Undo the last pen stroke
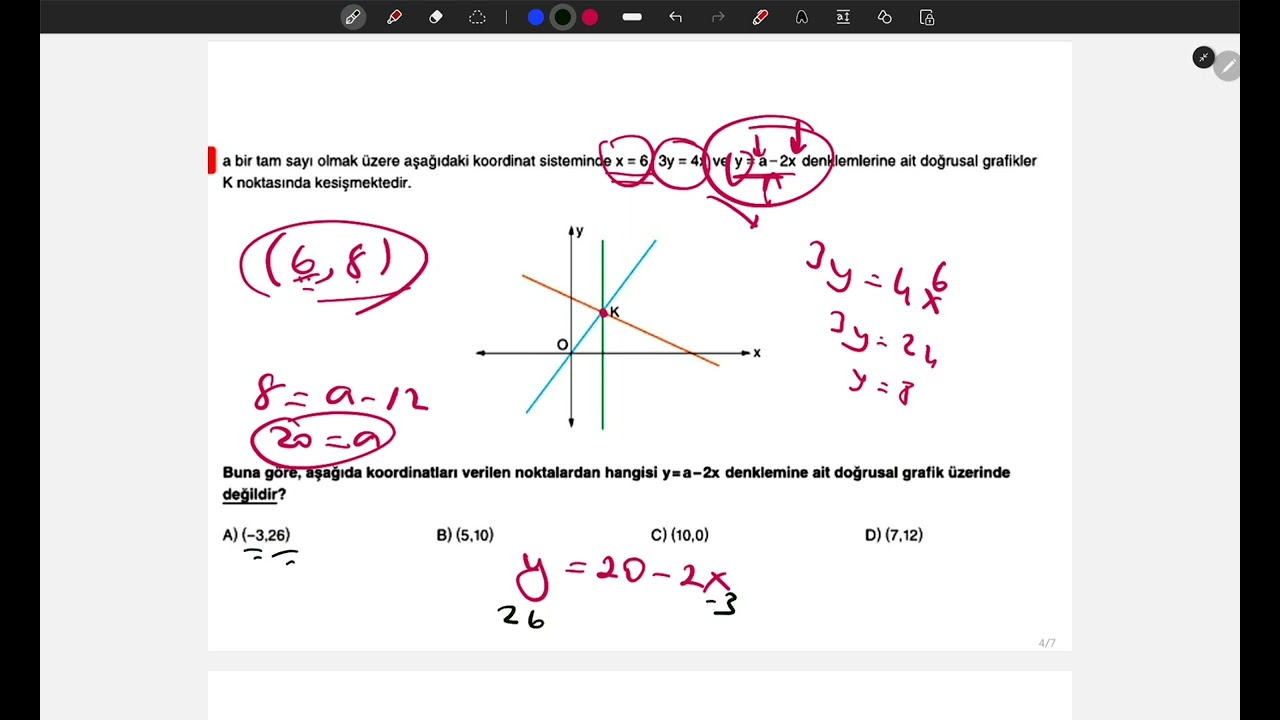This screenshot has width=1280, height=720. (675, 17)
